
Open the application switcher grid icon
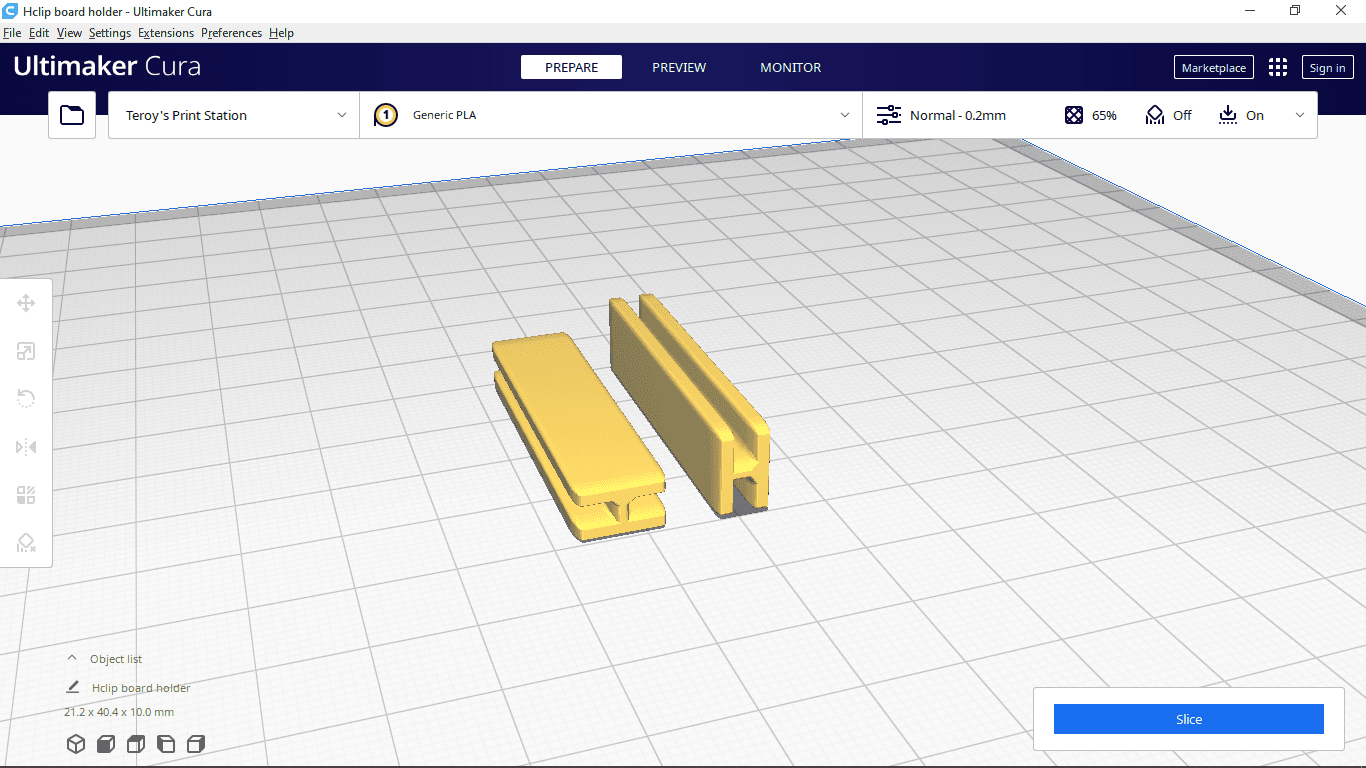[x=1278, y=67]
